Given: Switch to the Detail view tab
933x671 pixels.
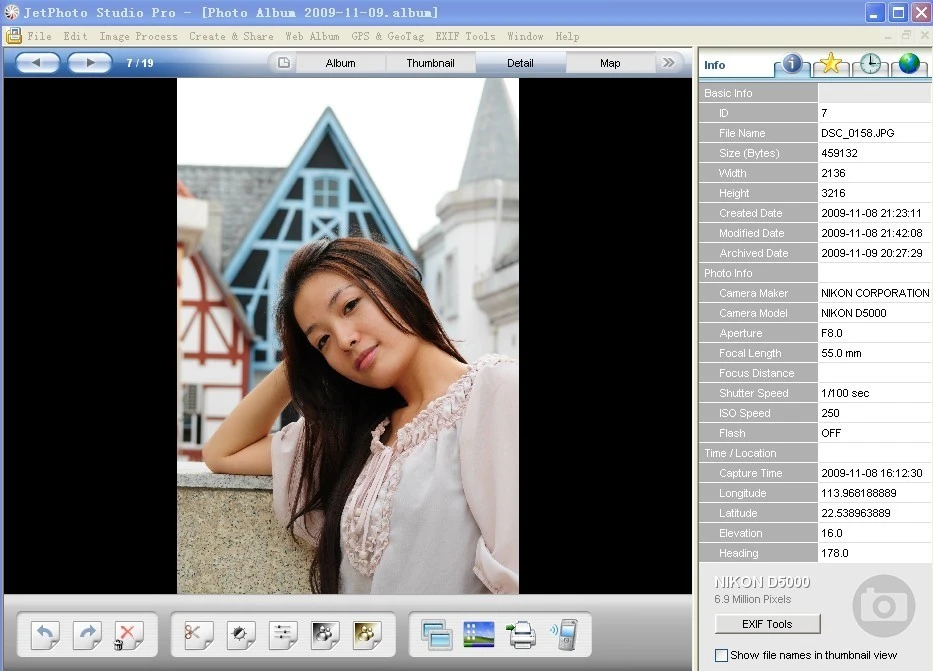Looking at the screenshot, I should [x=520, y=63].
